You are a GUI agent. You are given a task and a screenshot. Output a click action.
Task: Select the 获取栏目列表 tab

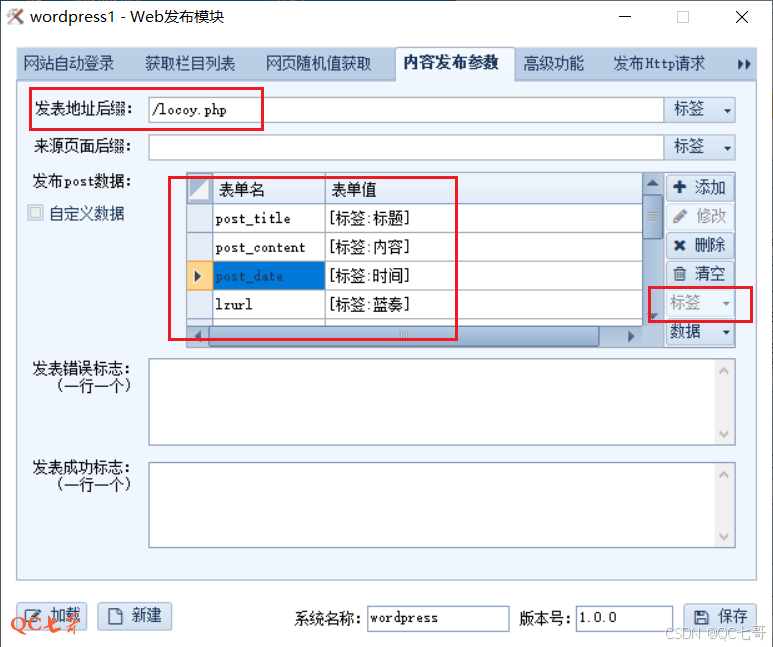[x=190, y=63]
